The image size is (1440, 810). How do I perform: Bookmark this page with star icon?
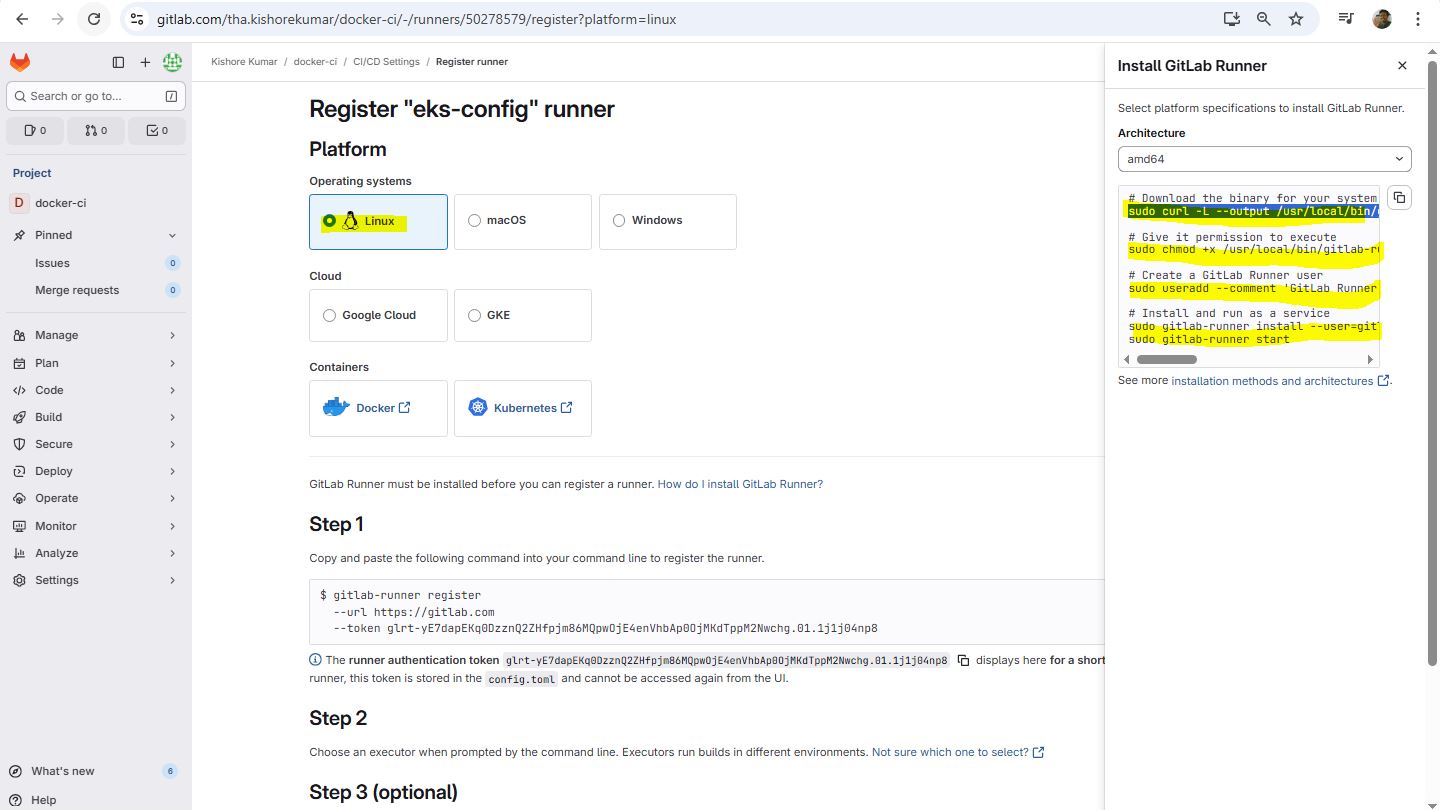[x=1296, y=19]
